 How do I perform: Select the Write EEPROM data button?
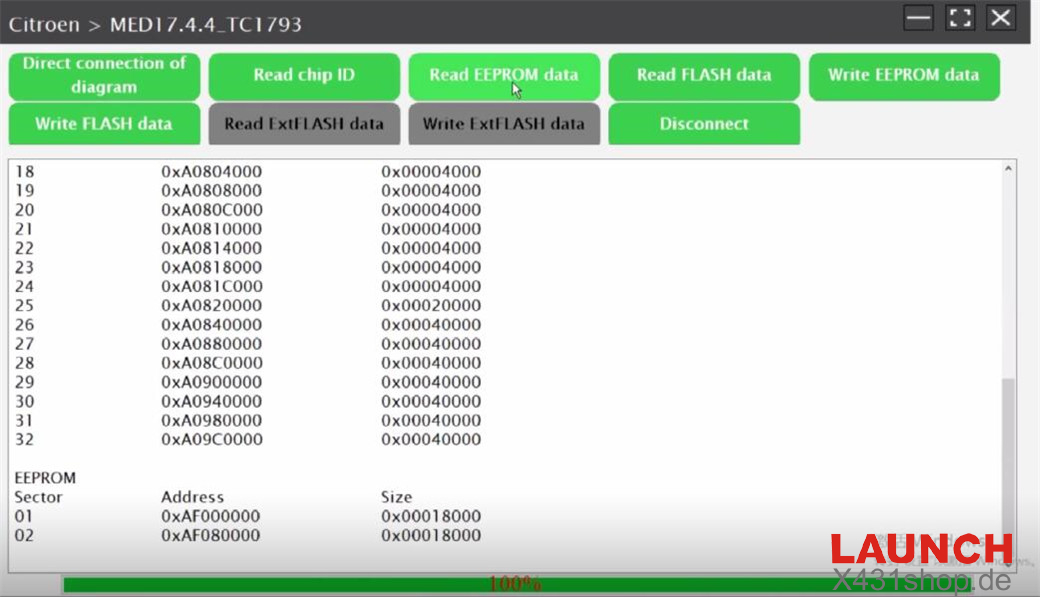[x=903, y=76]
